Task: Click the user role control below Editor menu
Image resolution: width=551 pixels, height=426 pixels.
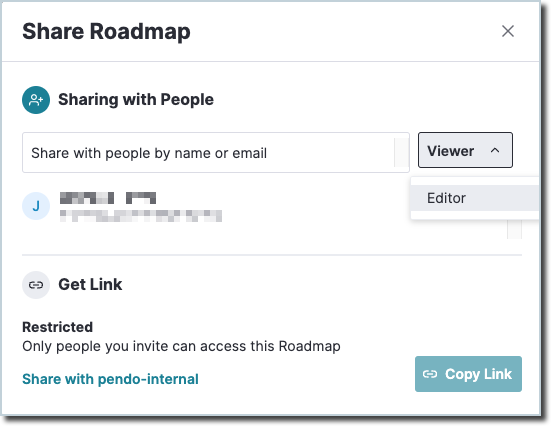Action: 514,229
